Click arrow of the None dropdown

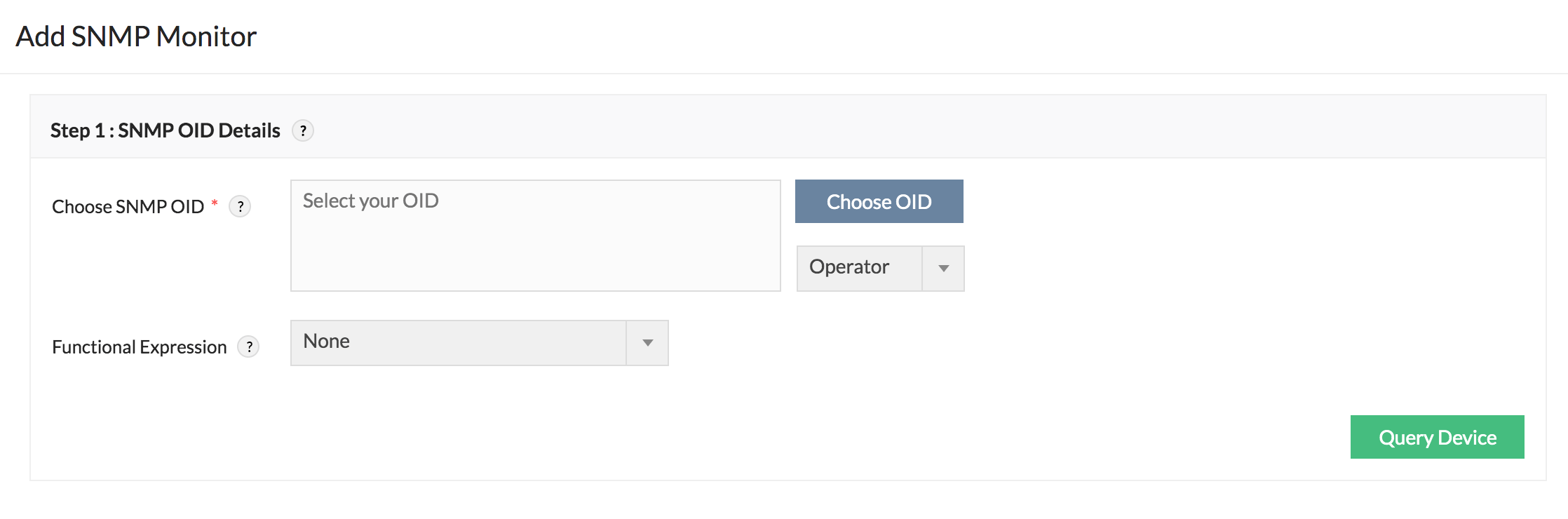[647, 343]
